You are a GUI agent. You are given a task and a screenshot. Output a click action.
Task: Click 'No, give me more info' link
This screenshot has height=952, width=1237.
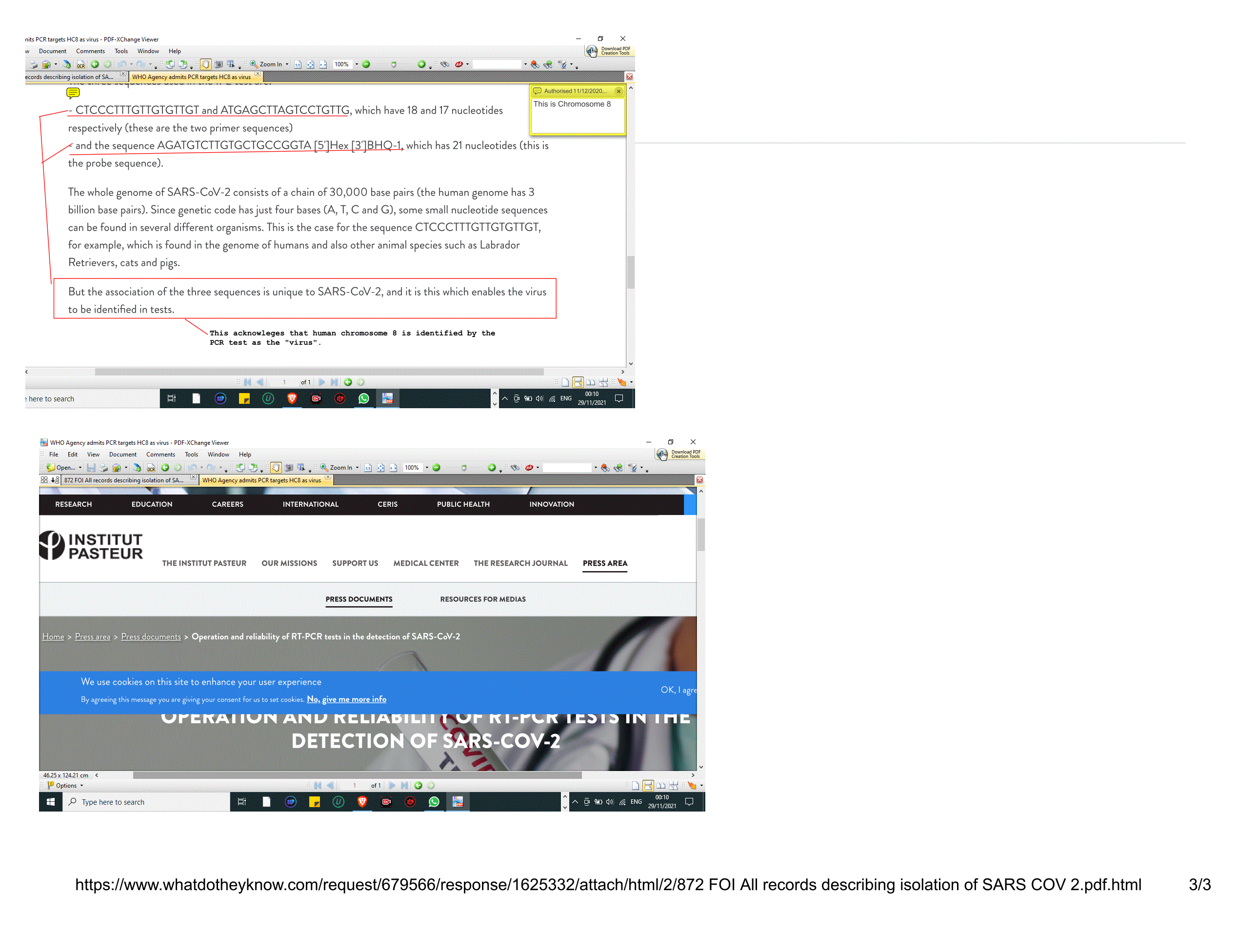pos(347,699)
